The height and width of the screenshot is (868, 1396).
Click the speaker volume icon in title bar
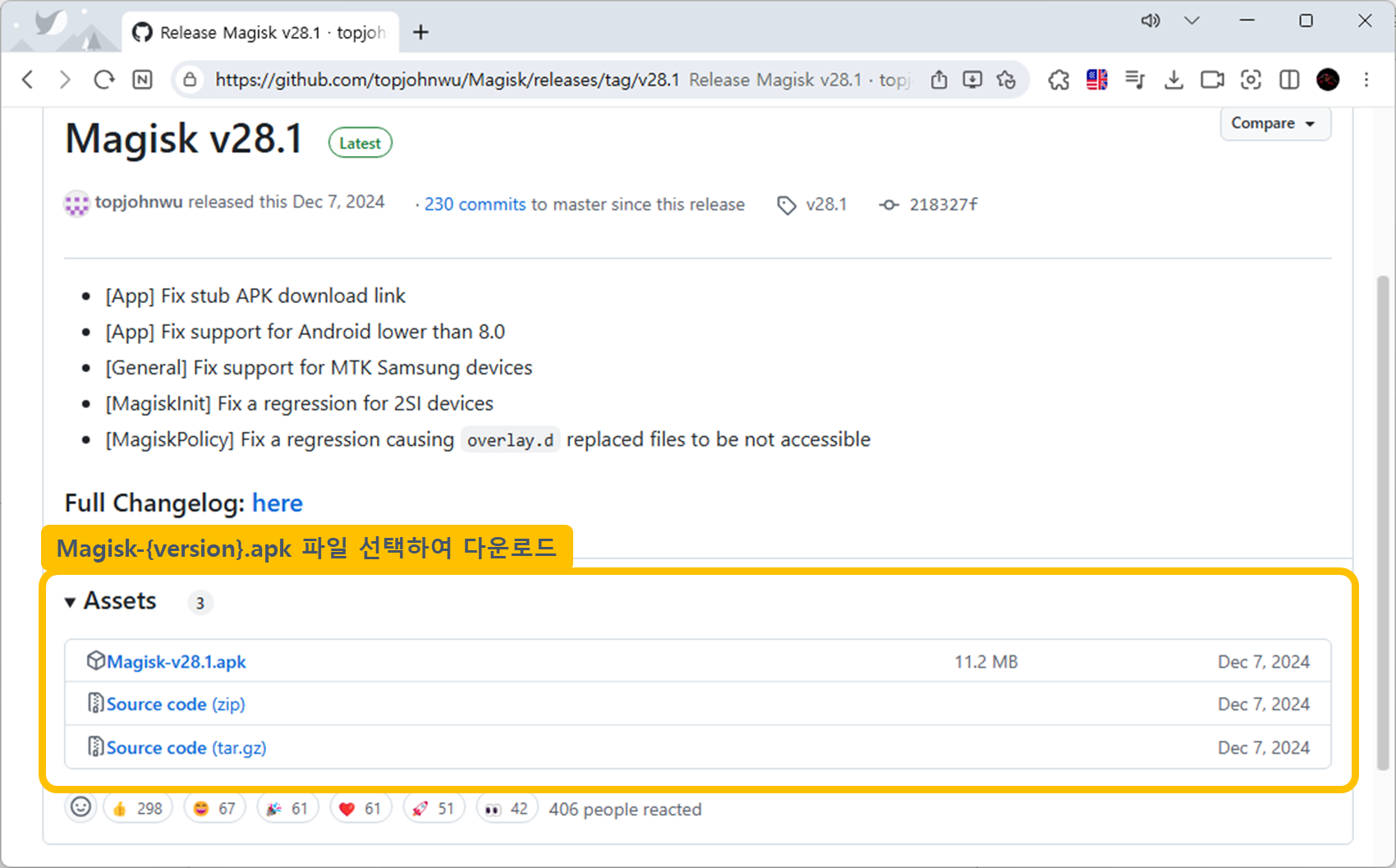1150,21
